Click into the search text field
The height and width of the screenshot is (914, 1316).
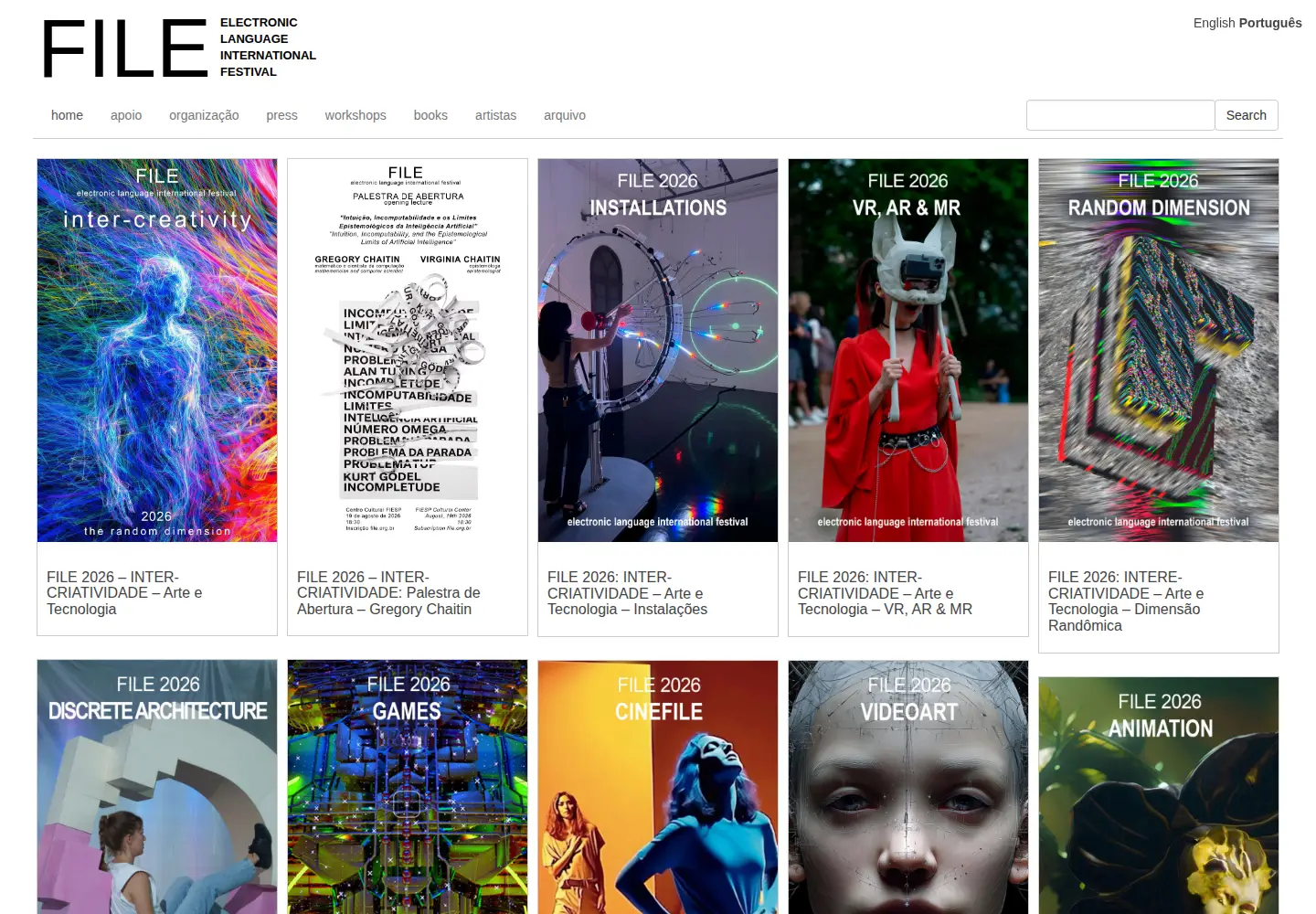pyautogui.click(x=1120, y=115)
